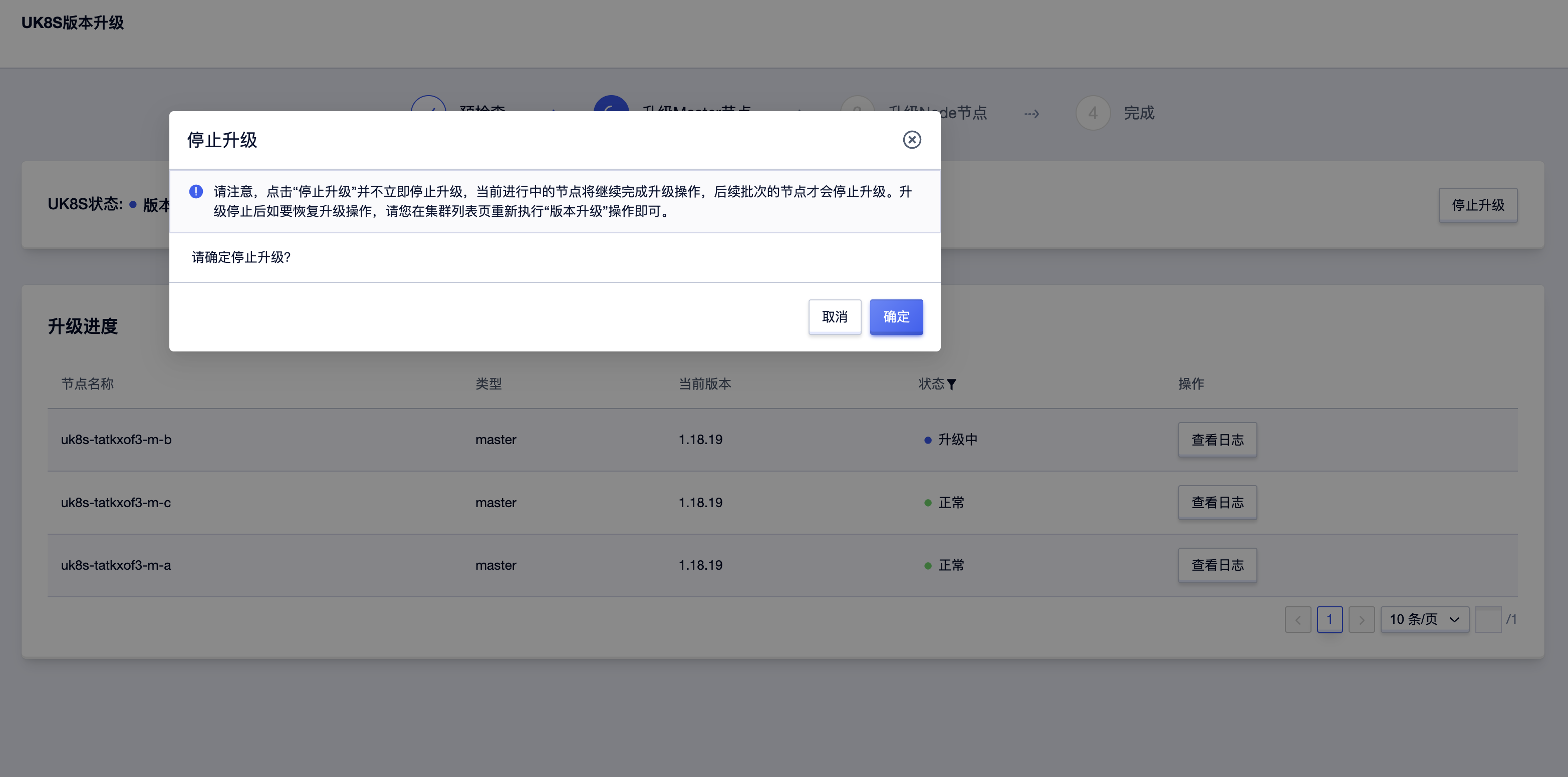1568x777 pixels.
Task: View logs for uk8s-tatkxof3-m-a node
Action: pyautogui.click(x=1217, y=565)
